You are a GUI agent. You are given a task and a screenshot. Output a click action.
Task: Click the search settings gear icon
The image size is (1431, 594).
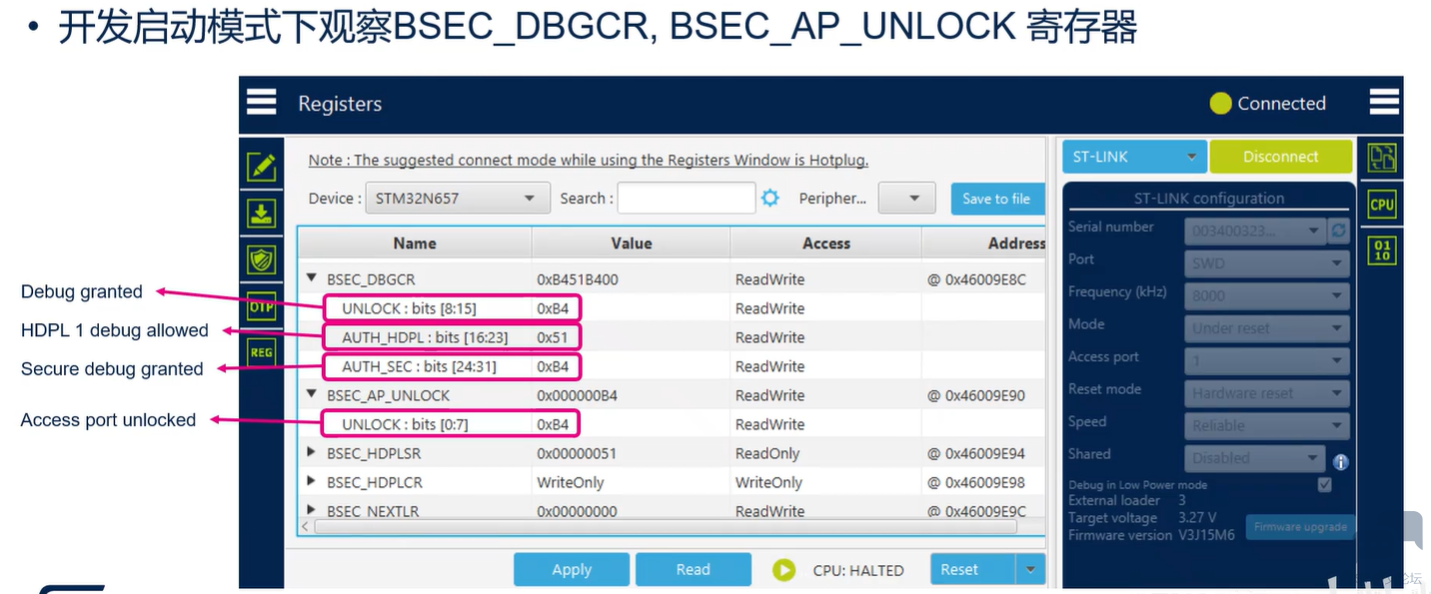[770, 198]
